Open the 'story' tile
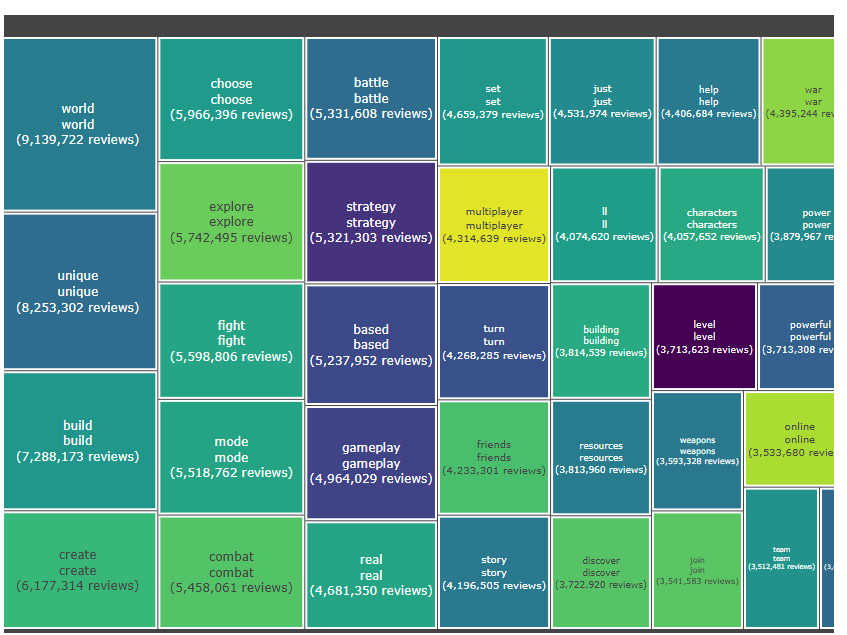Viewport: 847px width, 635px height. [x=494, y=572]
